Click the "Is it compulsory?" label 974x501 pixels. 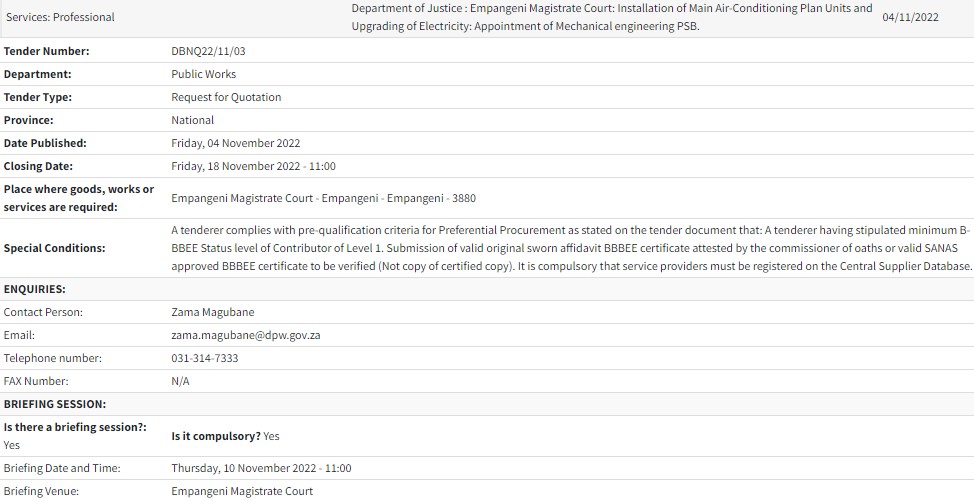(x=216, y=436)
